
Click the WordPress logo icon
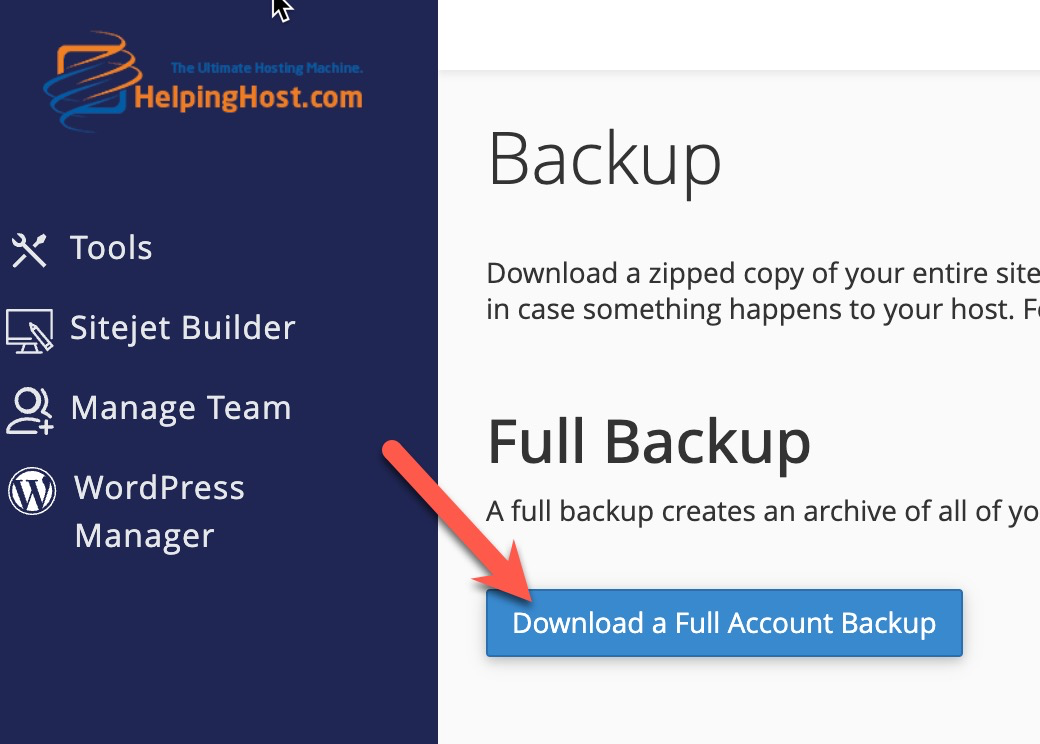32,491
